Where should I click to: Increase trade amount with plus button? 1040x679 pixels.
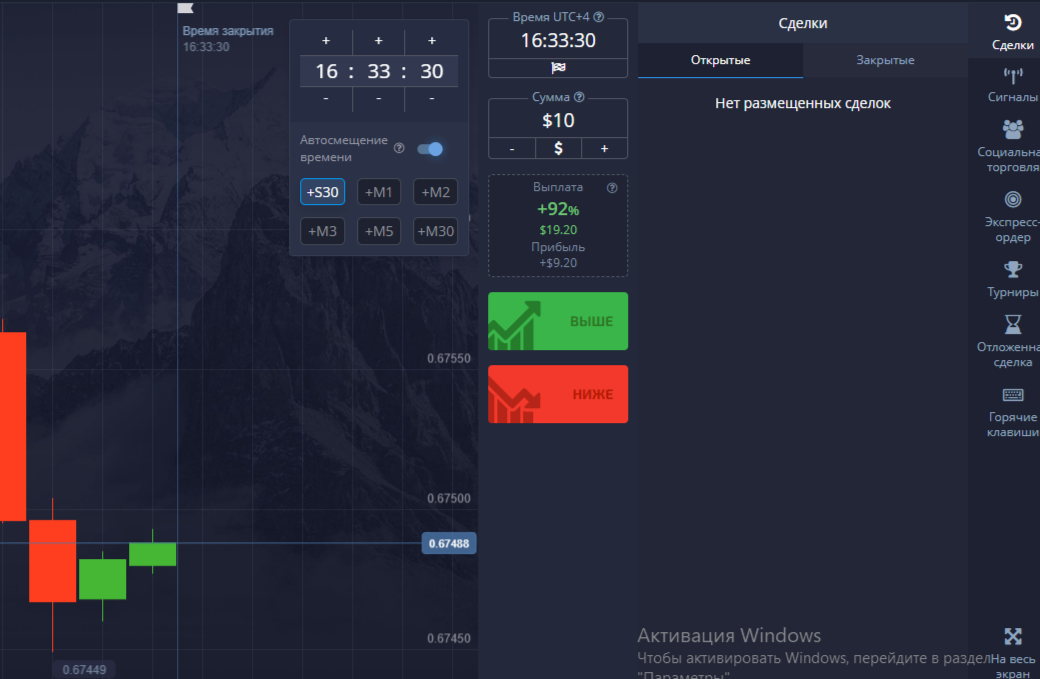click(604, 148)
